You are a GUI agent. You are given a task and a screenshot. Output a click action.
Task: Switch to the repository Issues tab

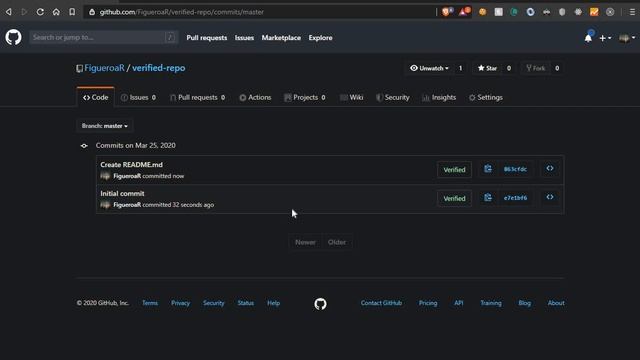(138, 97)
